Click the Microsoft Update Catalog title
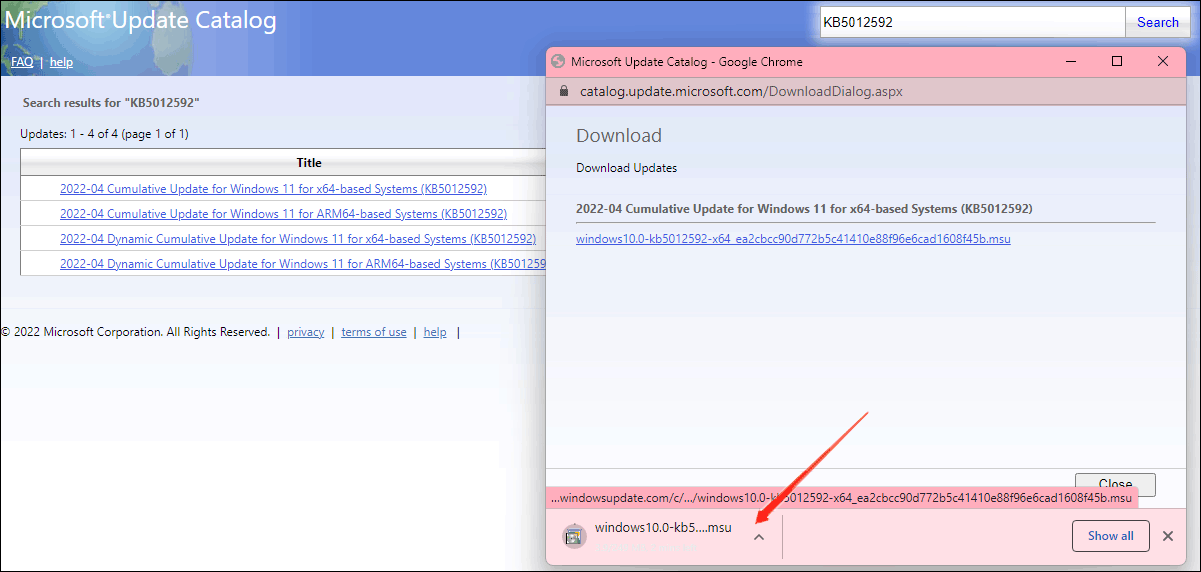The image size is (1201, 572). (140, 21)
